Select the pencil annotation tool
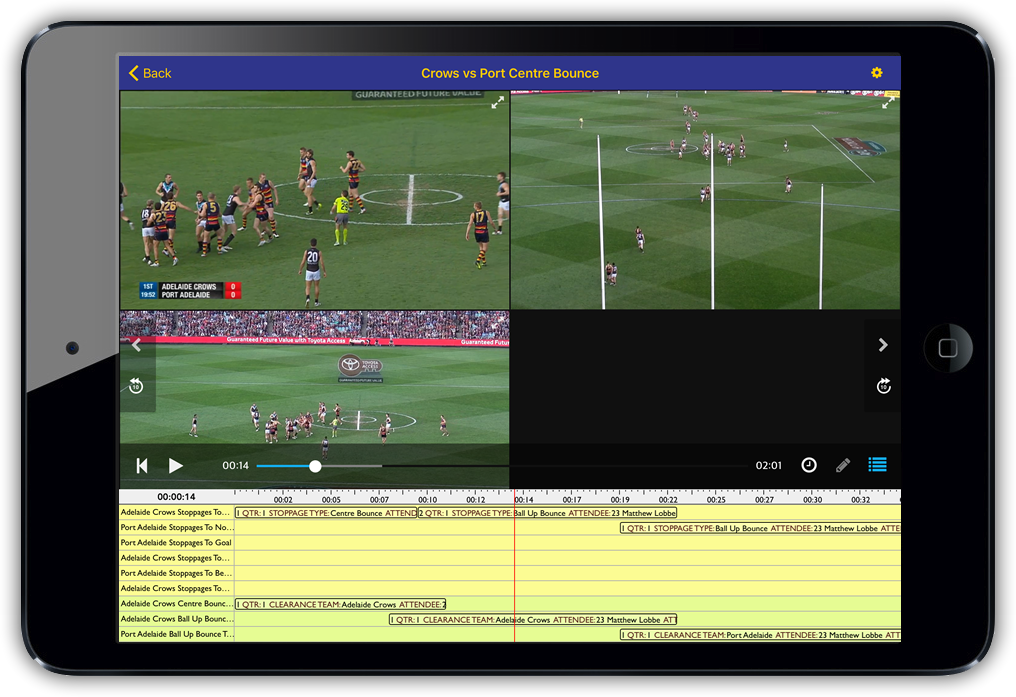This screenshot has height=697, width=1016. pos(843,465)
